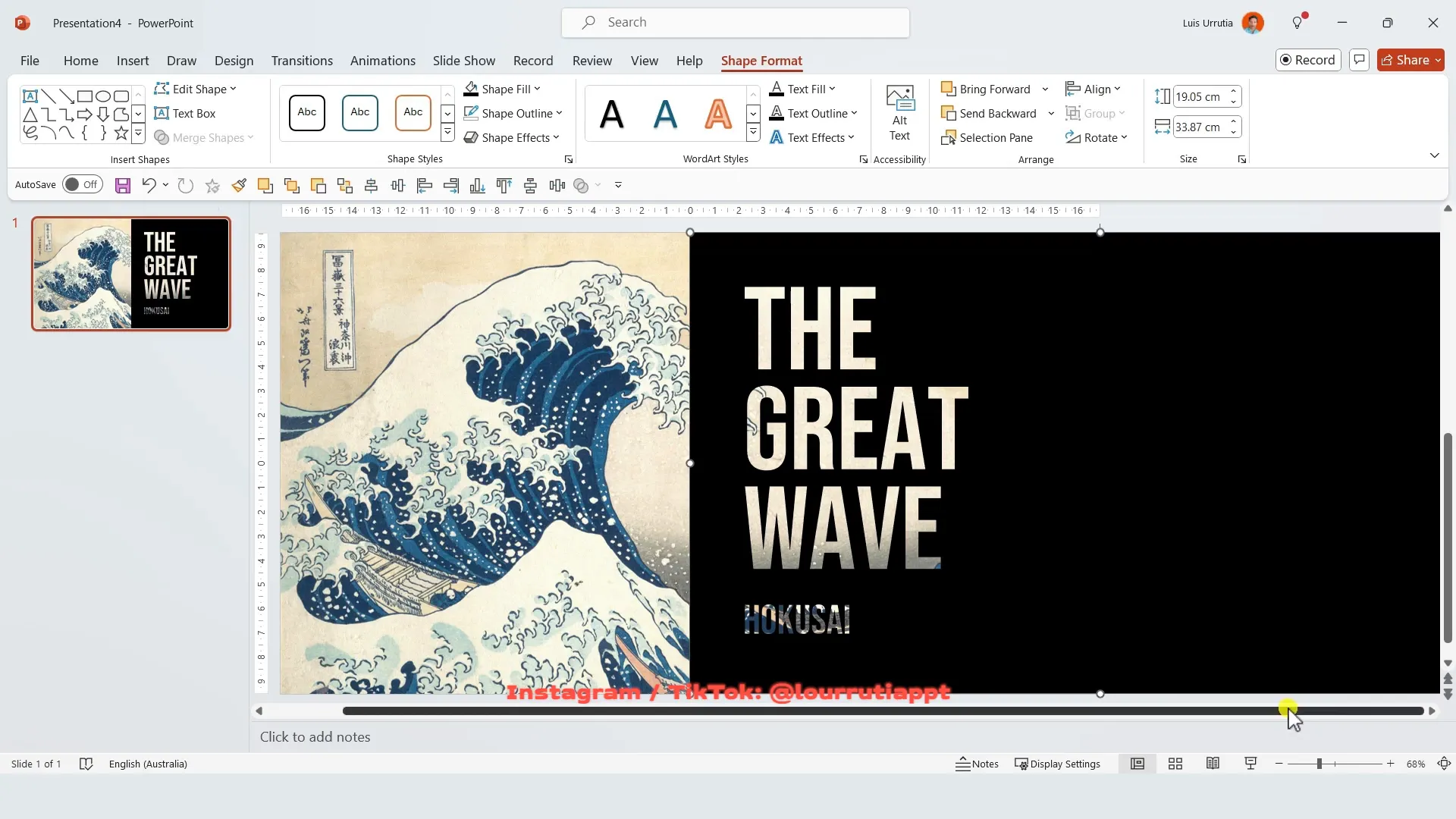Viewport: 1456px width, 819px height.
Task: Click zoom out minus button
Action: [1279, 764]
